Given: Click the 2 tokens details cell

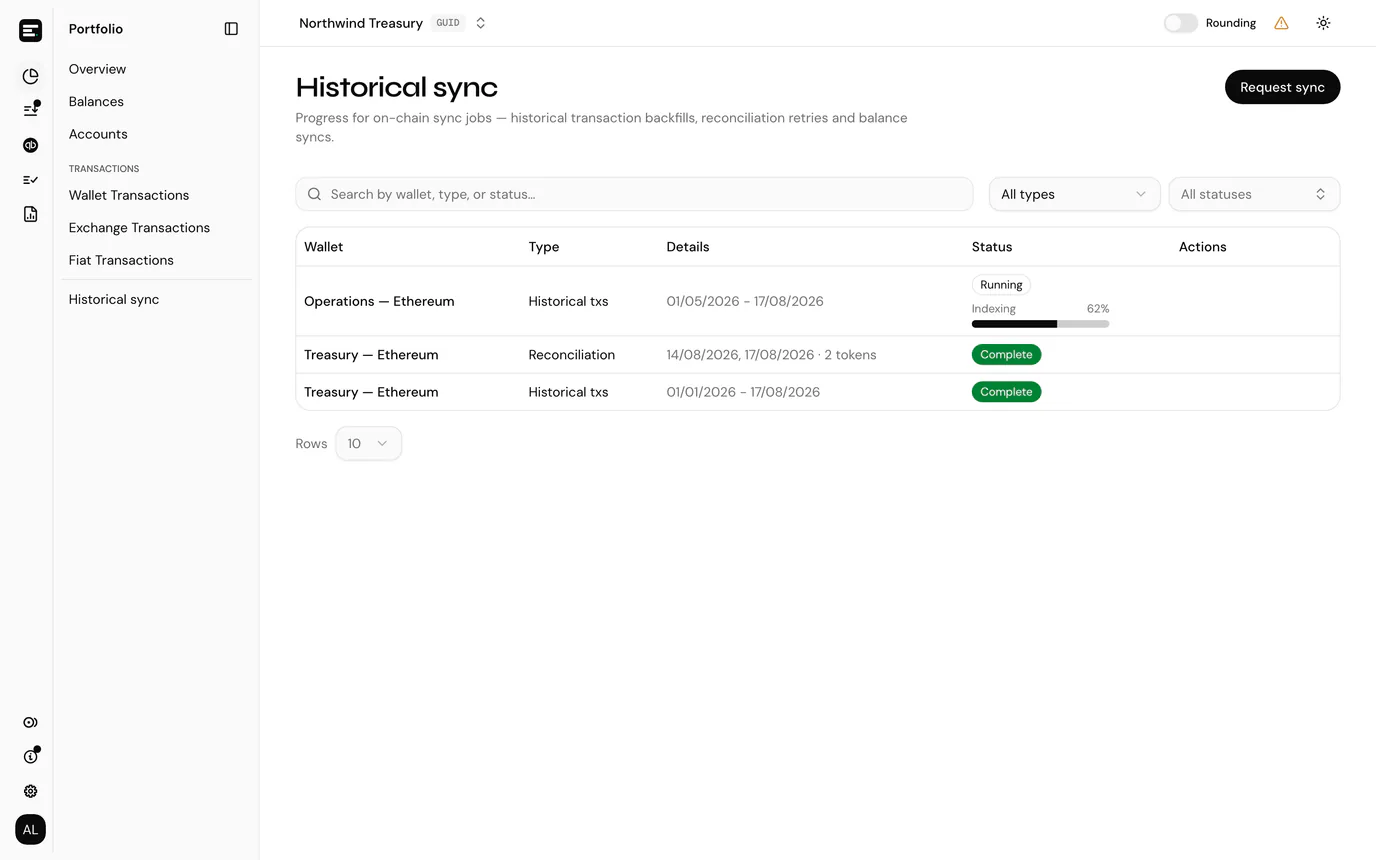Looking at the screenshot, I should point(771,355).
